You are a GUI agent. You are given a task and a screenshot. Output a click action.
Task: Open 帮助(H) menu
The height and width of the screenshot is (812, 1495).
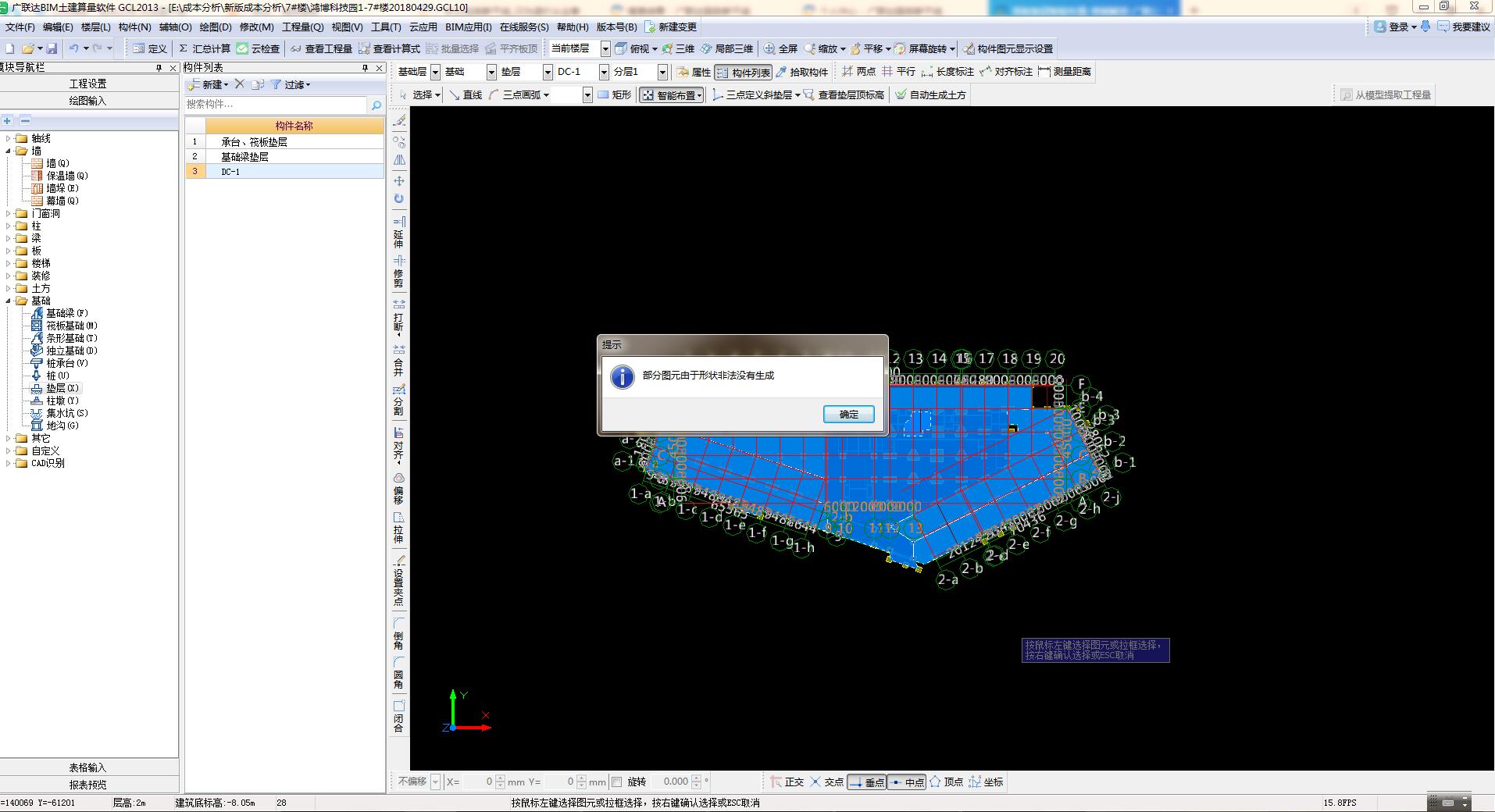(x=573, y=27)
